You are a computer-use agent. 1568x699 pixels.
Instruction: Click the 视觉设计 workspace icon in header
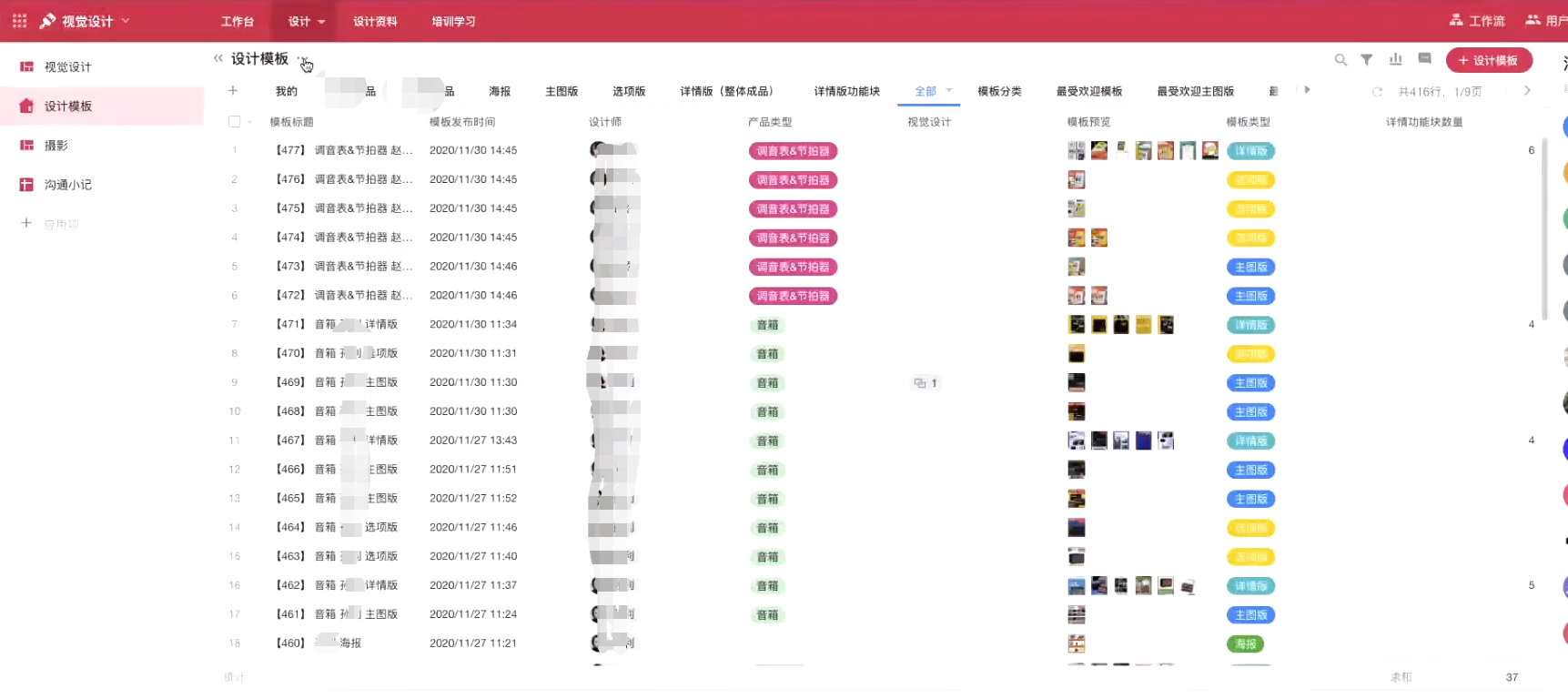(47, 20)
